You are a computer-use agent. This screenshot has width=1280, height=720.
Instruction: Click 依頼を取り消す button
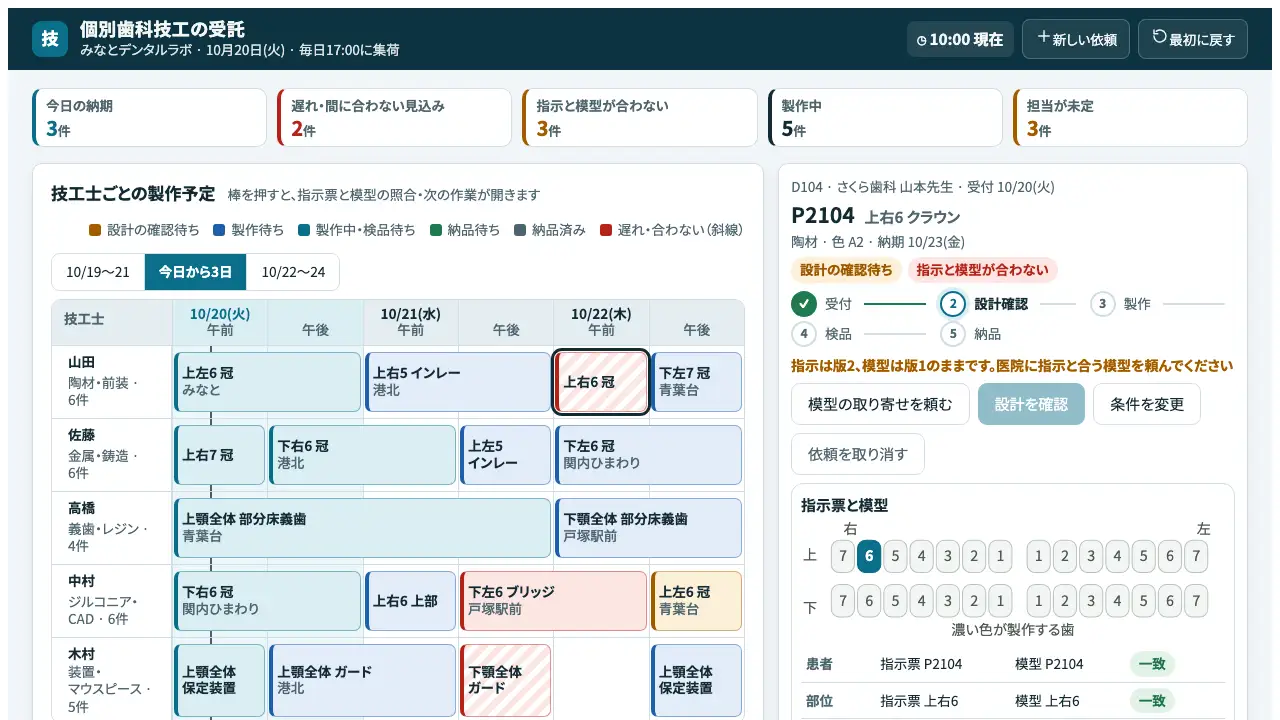(x=858, y=454)
